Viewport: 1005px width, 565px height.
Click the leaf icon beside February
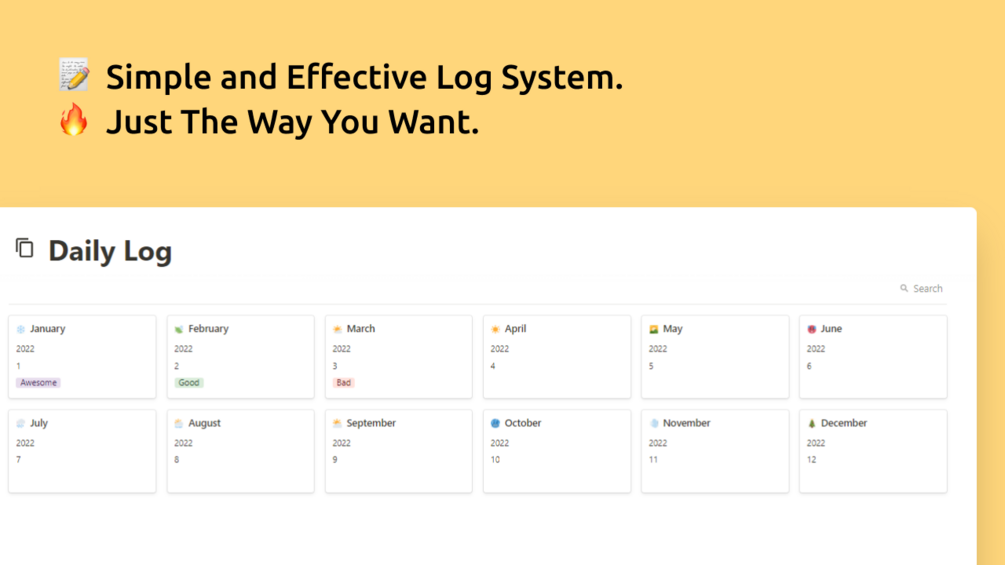(179, 329)
